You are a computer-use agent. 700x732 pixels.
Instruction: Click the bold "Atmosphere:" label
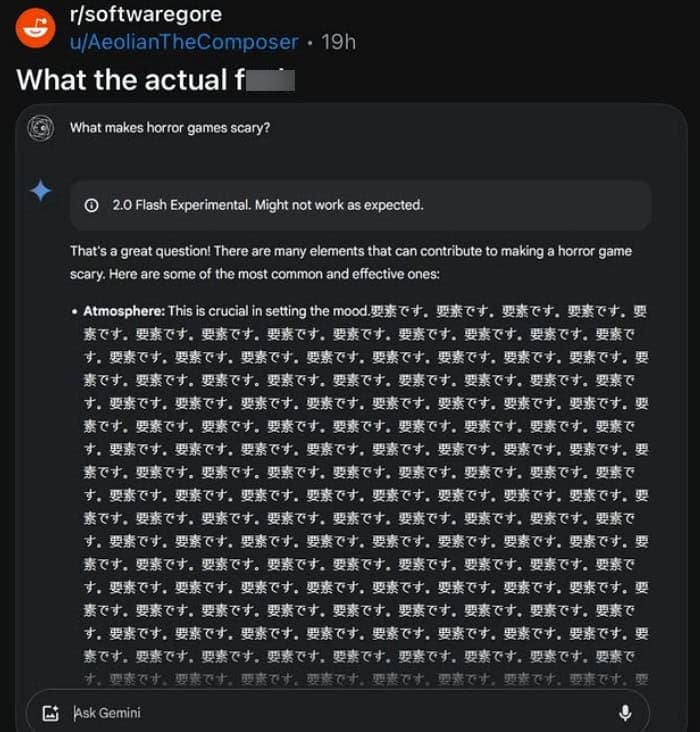tap(124, 311)
